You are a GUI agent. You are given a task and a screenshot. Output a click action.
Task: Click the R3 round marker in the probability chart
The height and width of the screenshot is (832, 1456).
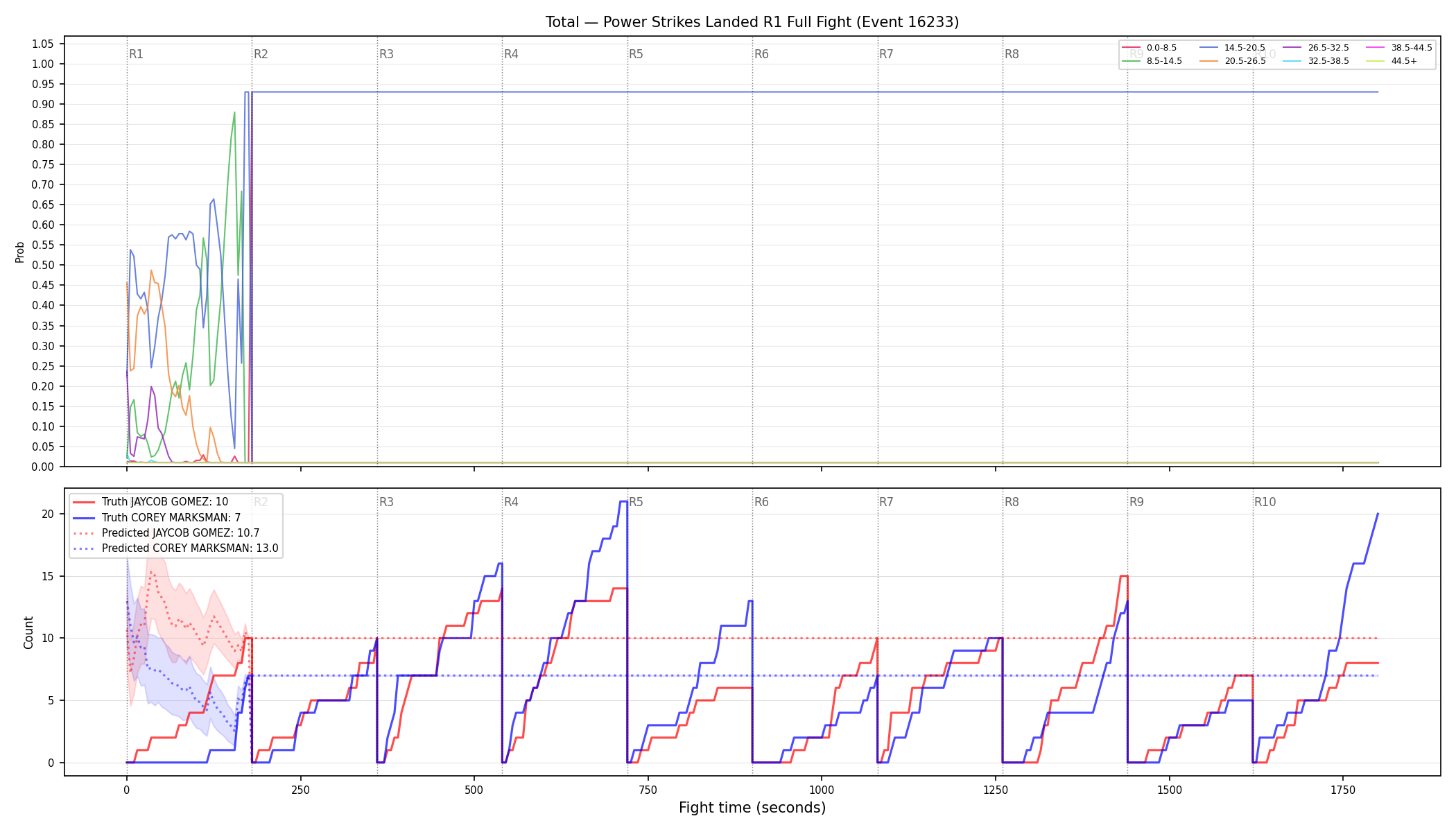(386, 54)
